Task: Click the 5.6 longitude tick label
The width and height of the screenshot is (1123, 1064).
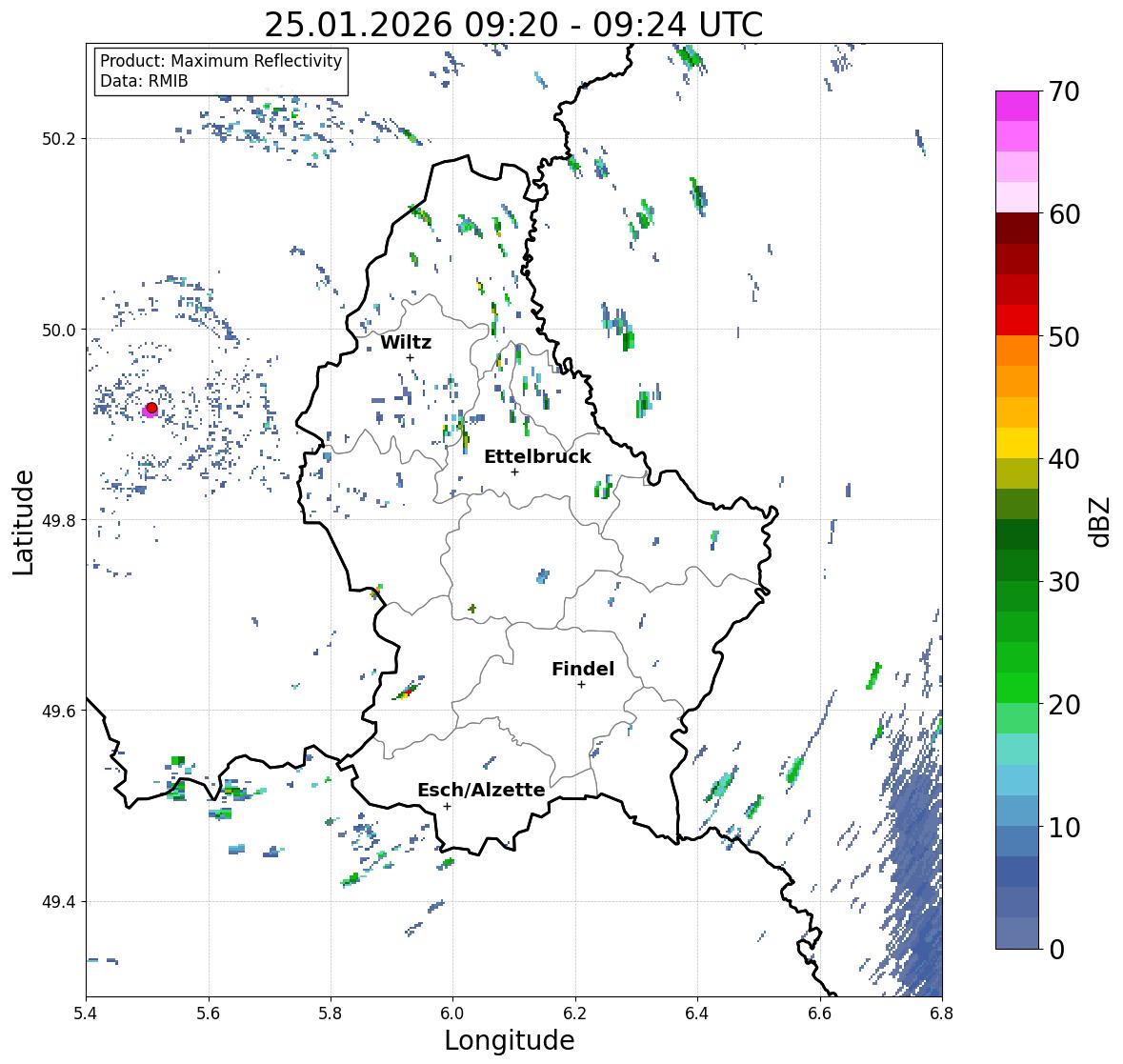Action: click(209, 1014)
